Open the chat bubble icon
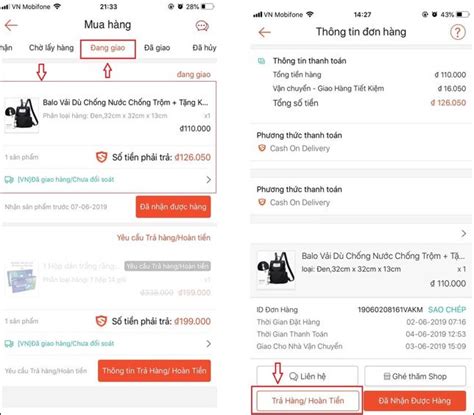Image resolution: width=474 pixels, height=415 pixels. (202, 26)
